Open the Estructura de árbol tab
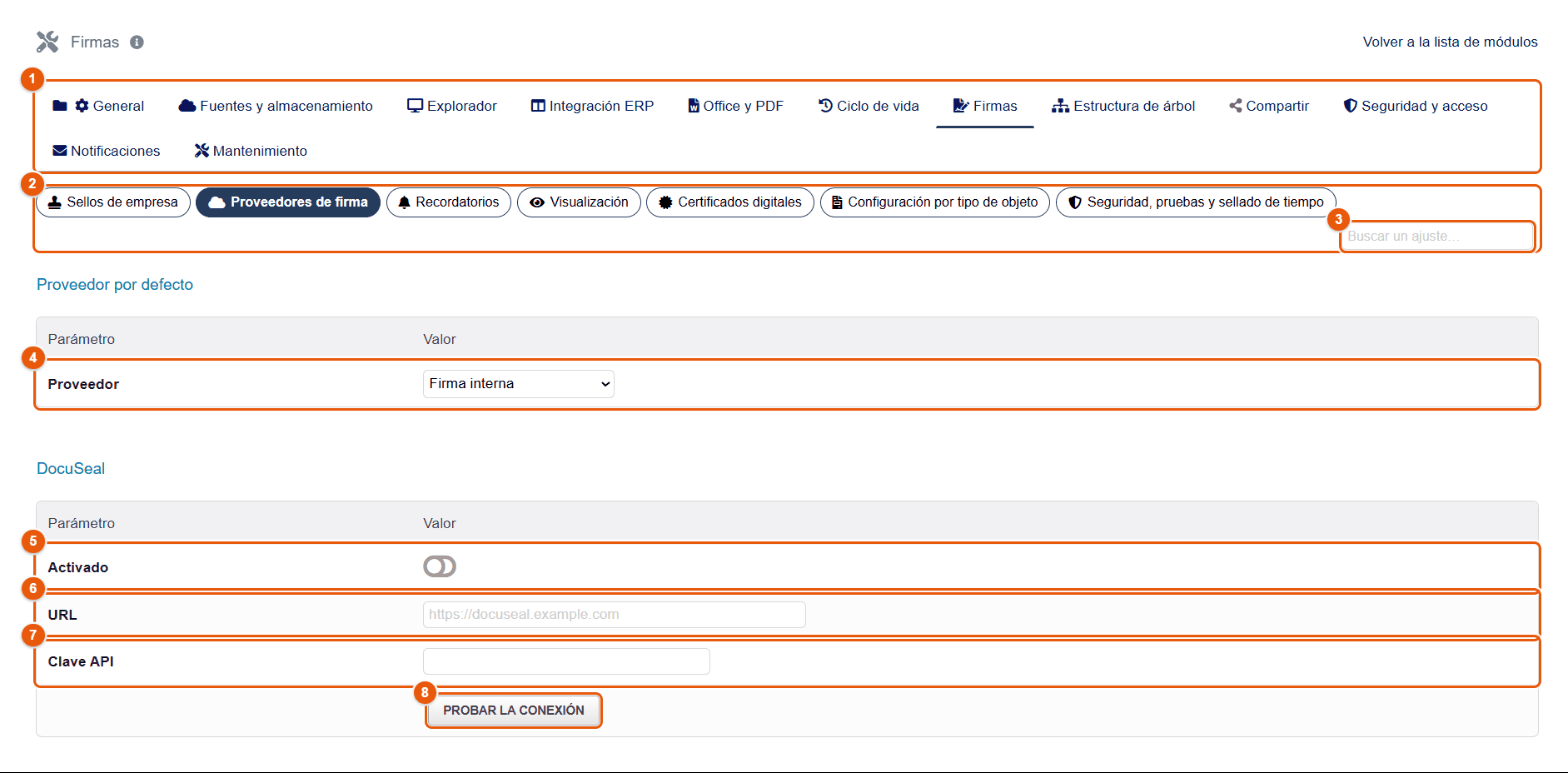 coord(1123,106)
